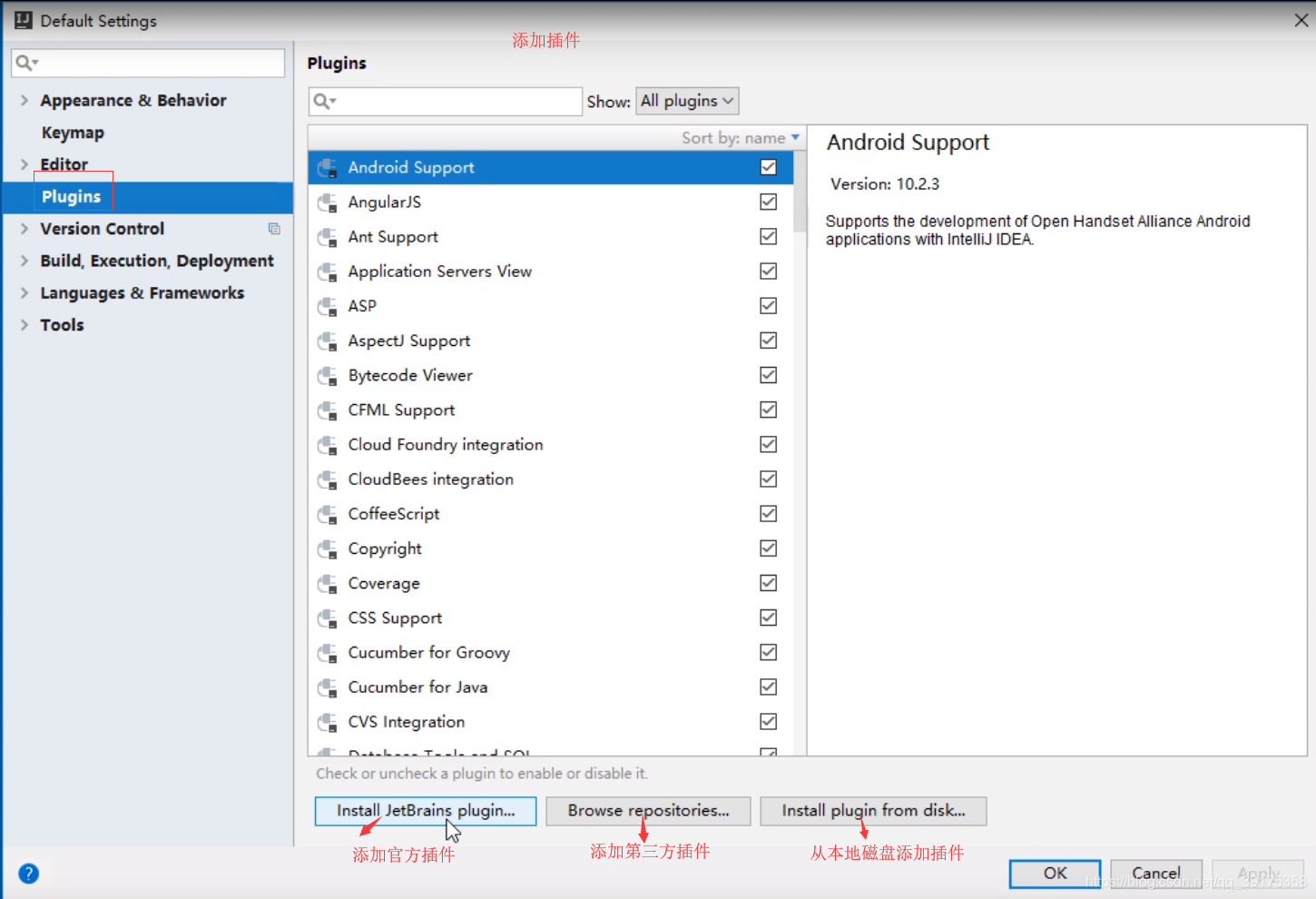
Task: Click the CSS Support plugin icon
Action: [327, 618]
